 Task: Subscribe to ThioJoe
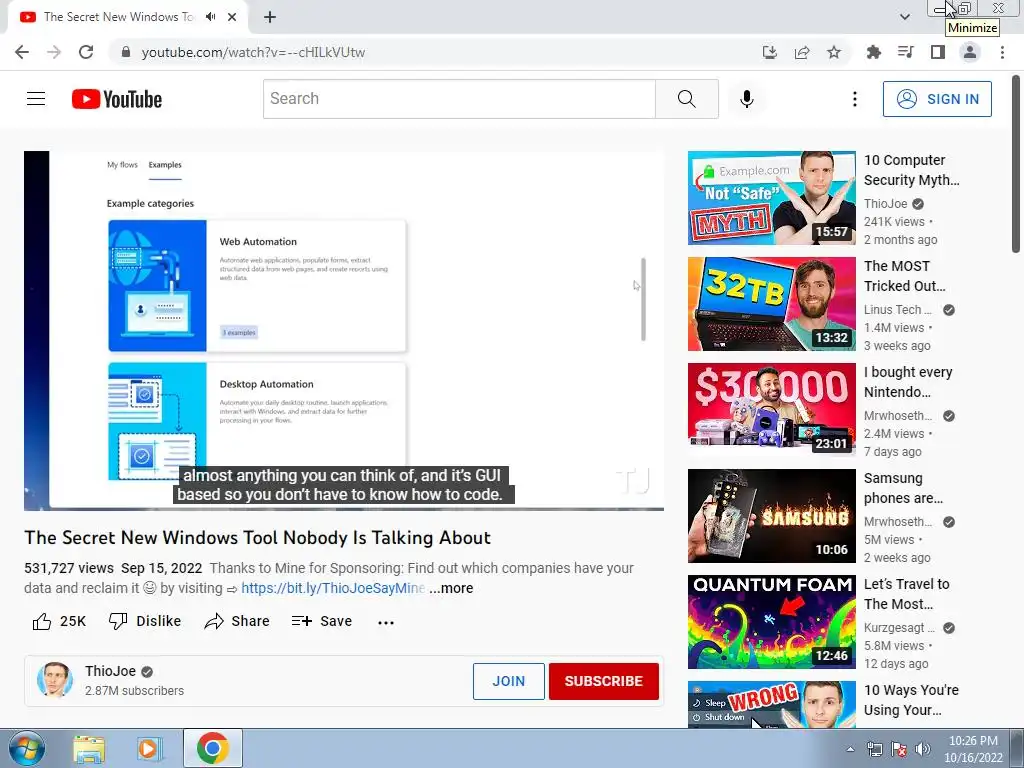[603, 681]
